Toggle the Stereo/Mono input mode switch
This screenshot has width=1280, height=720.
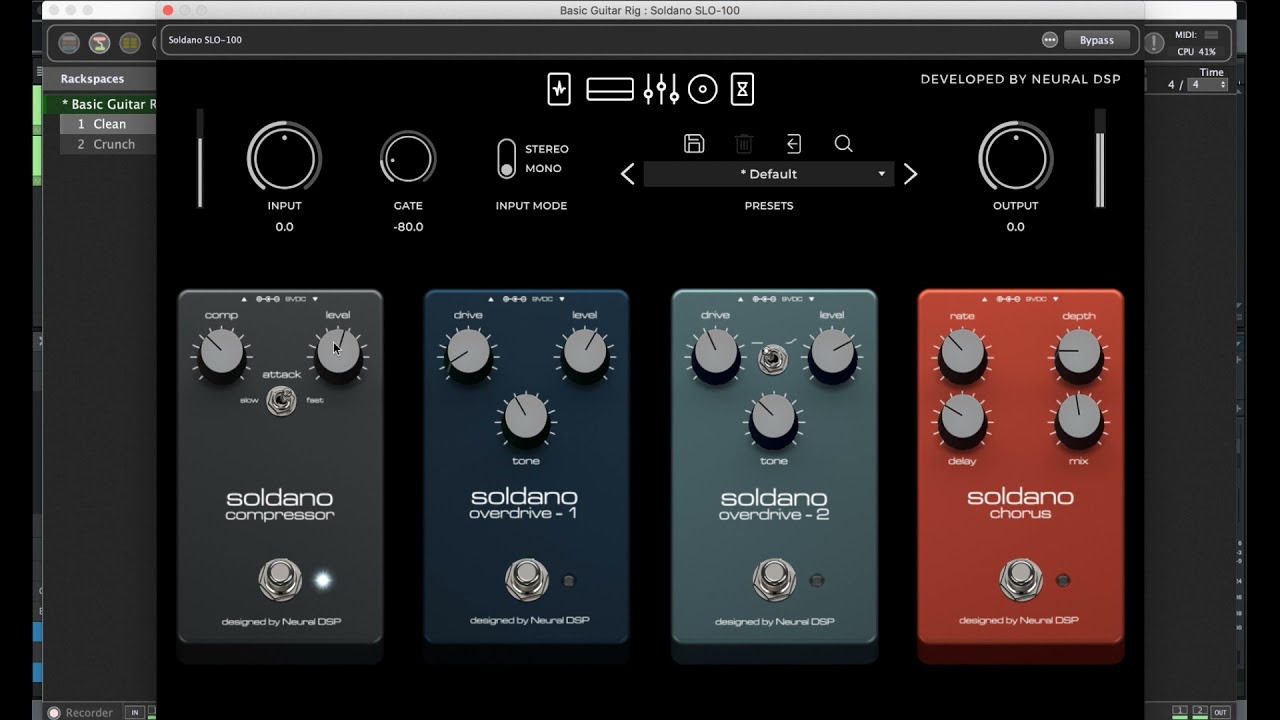coord(507,159)
